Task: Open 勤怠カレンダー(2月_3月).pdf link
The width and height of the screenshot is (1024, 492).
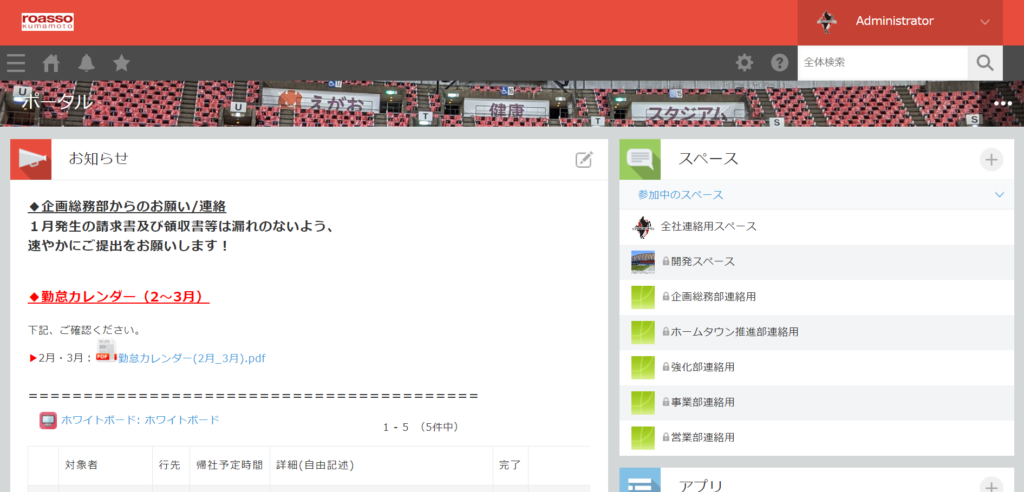Action: coord(191,358)
